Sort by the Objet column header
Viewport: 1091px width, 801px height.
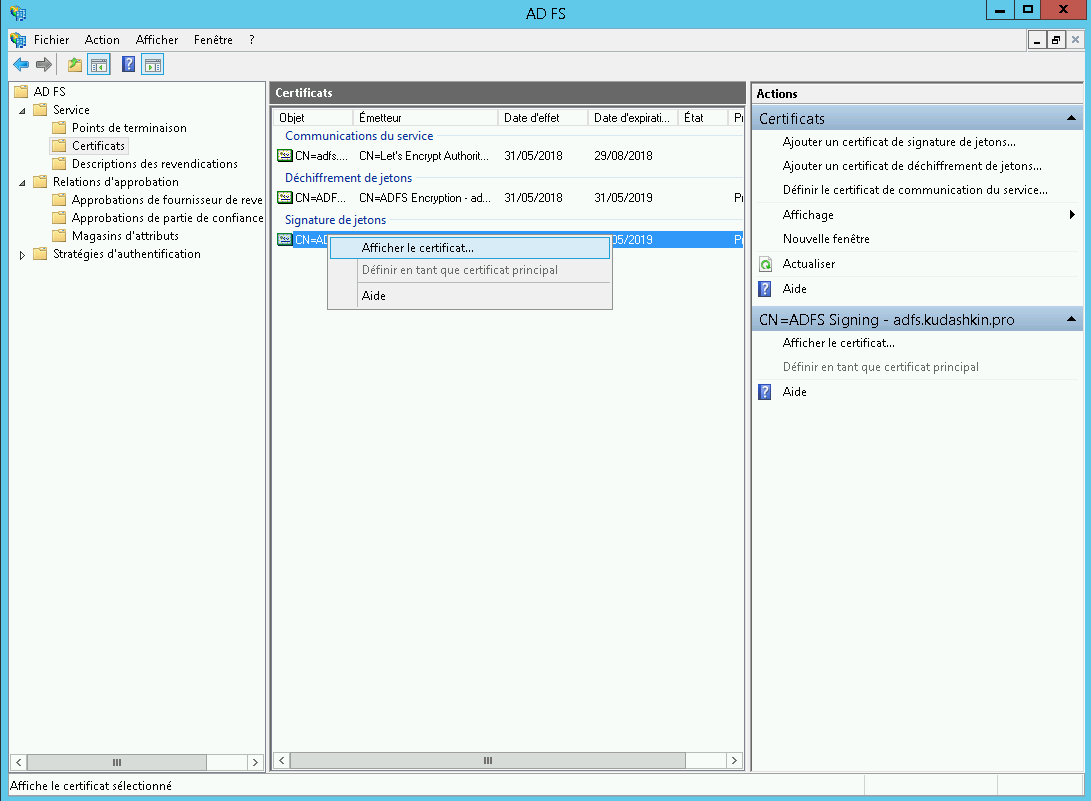pos(312,118)
